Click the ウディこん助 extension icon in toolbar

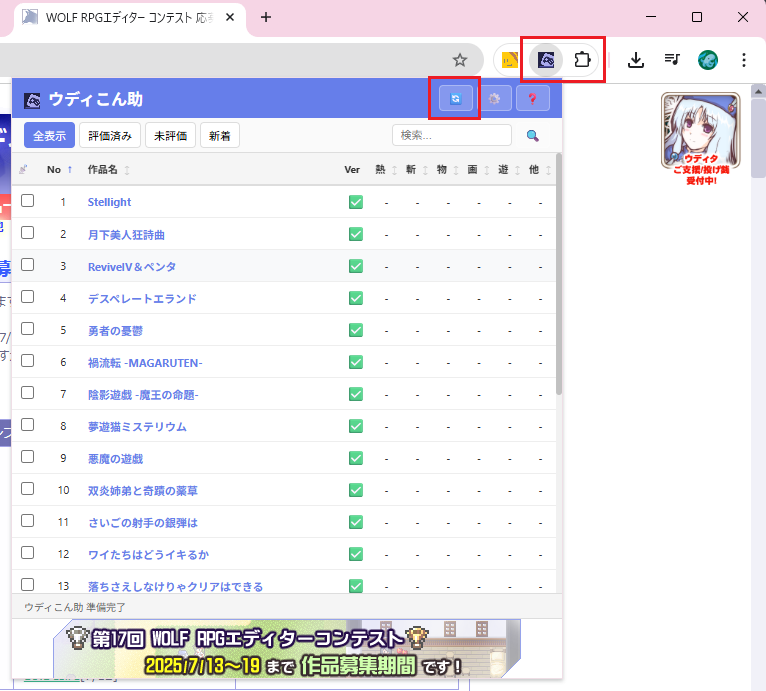tap(546, 60)
